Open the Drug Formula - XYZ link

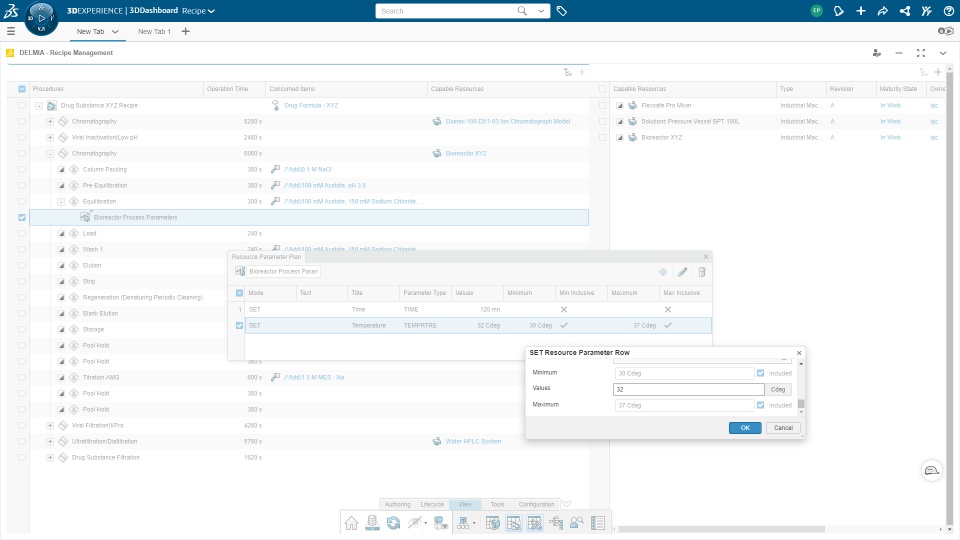(311, 105)
